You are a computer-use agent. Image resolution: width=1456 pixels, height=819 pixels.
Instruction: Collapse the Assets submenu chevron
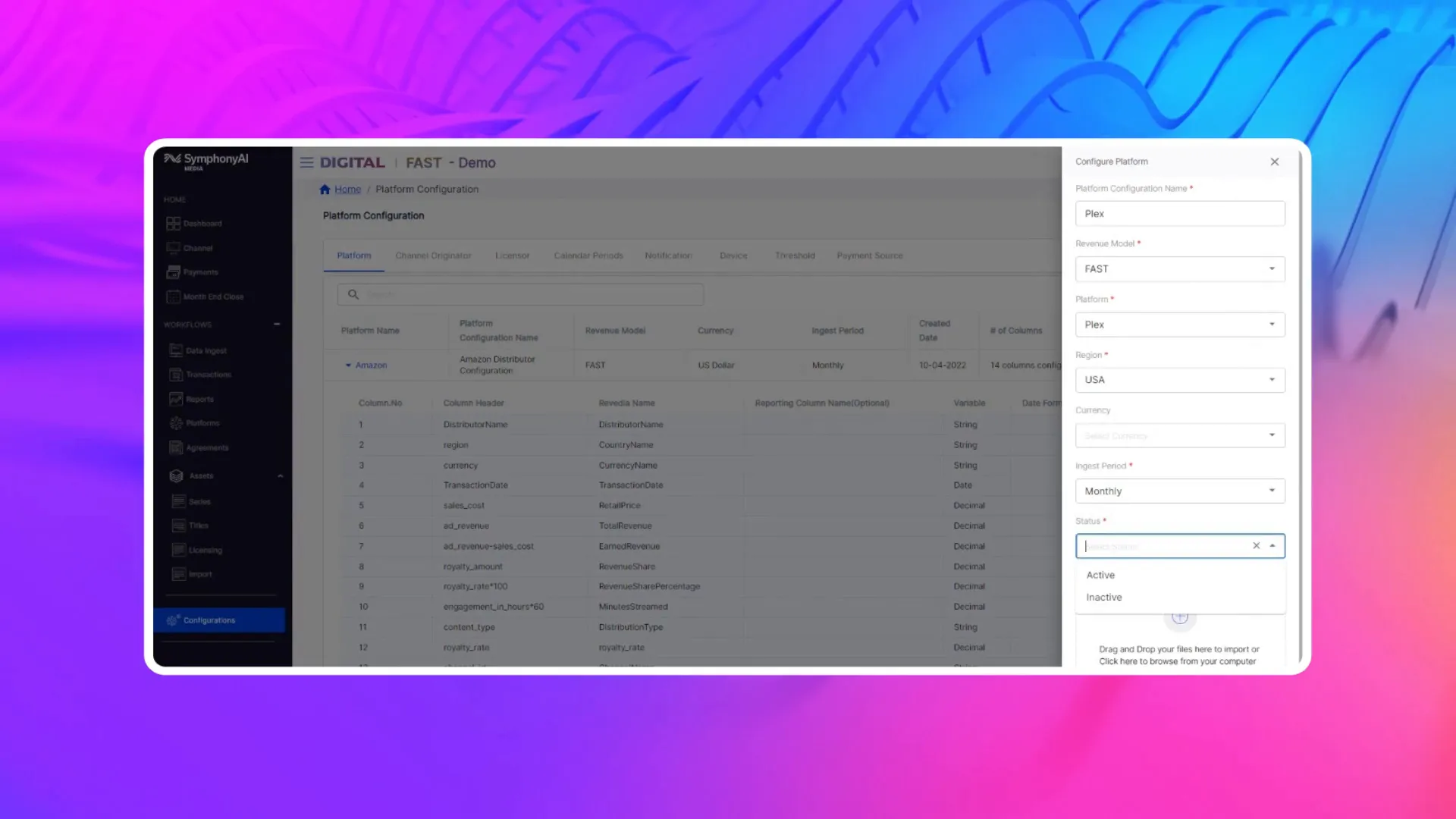(x=280, y=476)
